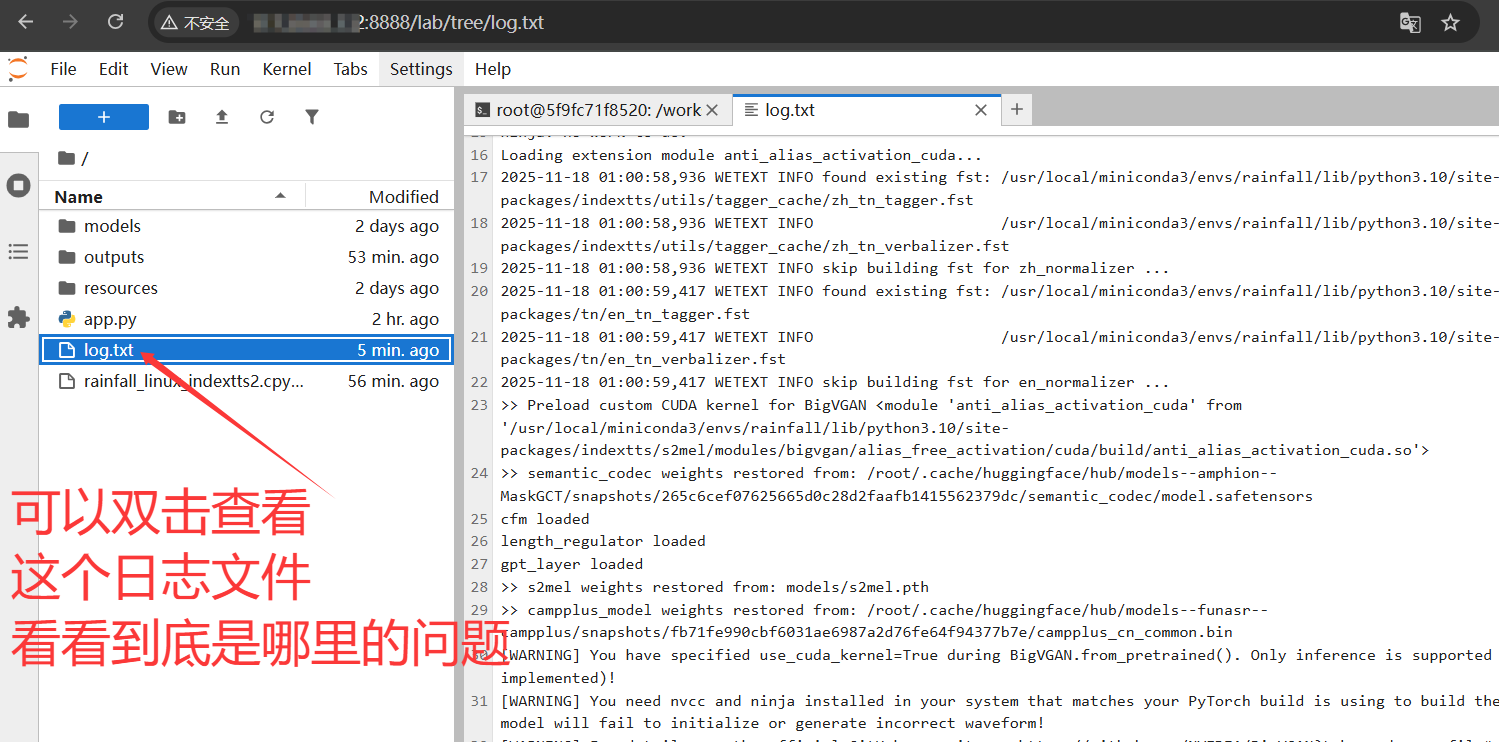Click the blue New Launcher plus button

104,117
